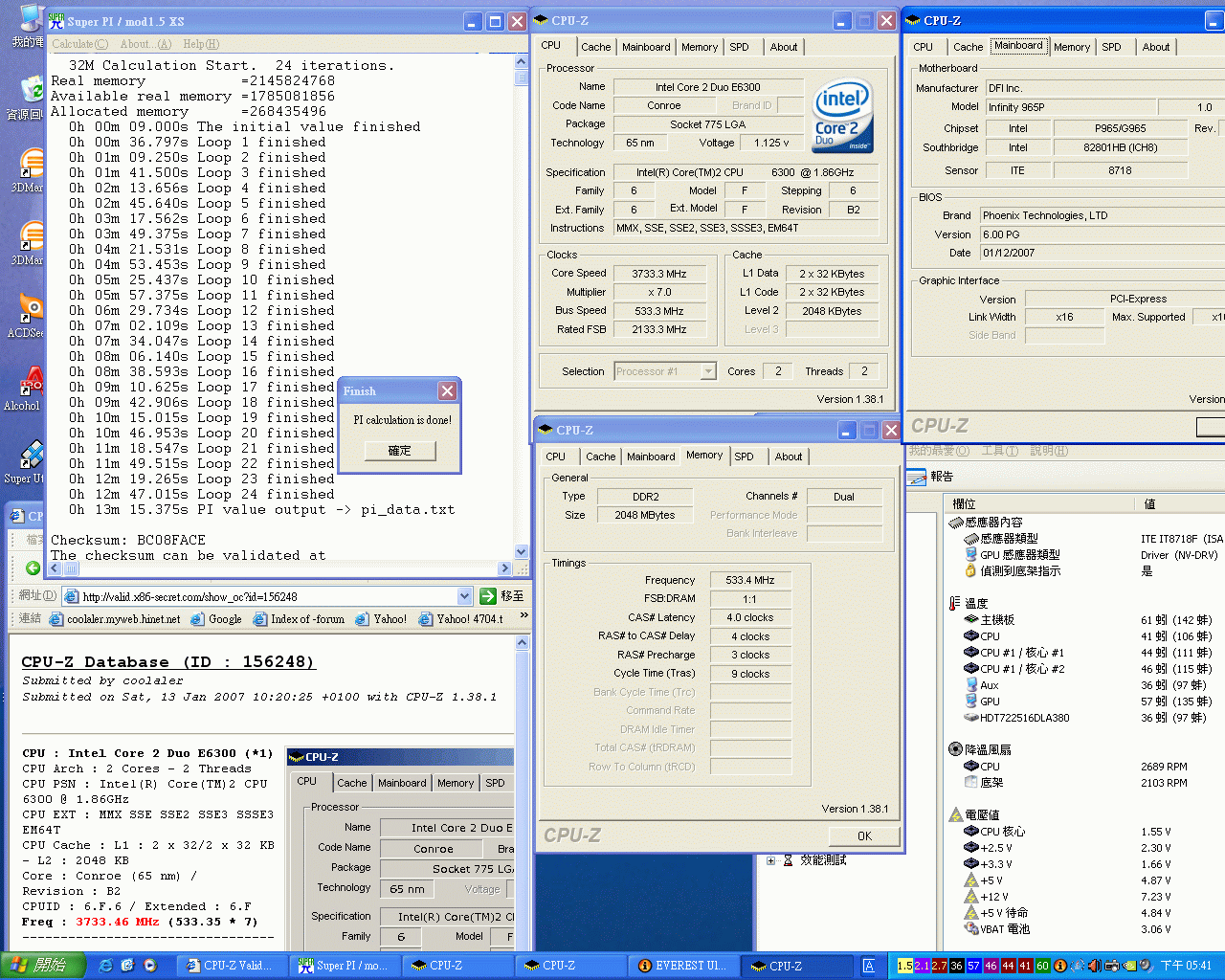Click the 值 column header in EVEREST
Screen dimensions: 1225x980
pyautogui.click(x=1178, y=503)
